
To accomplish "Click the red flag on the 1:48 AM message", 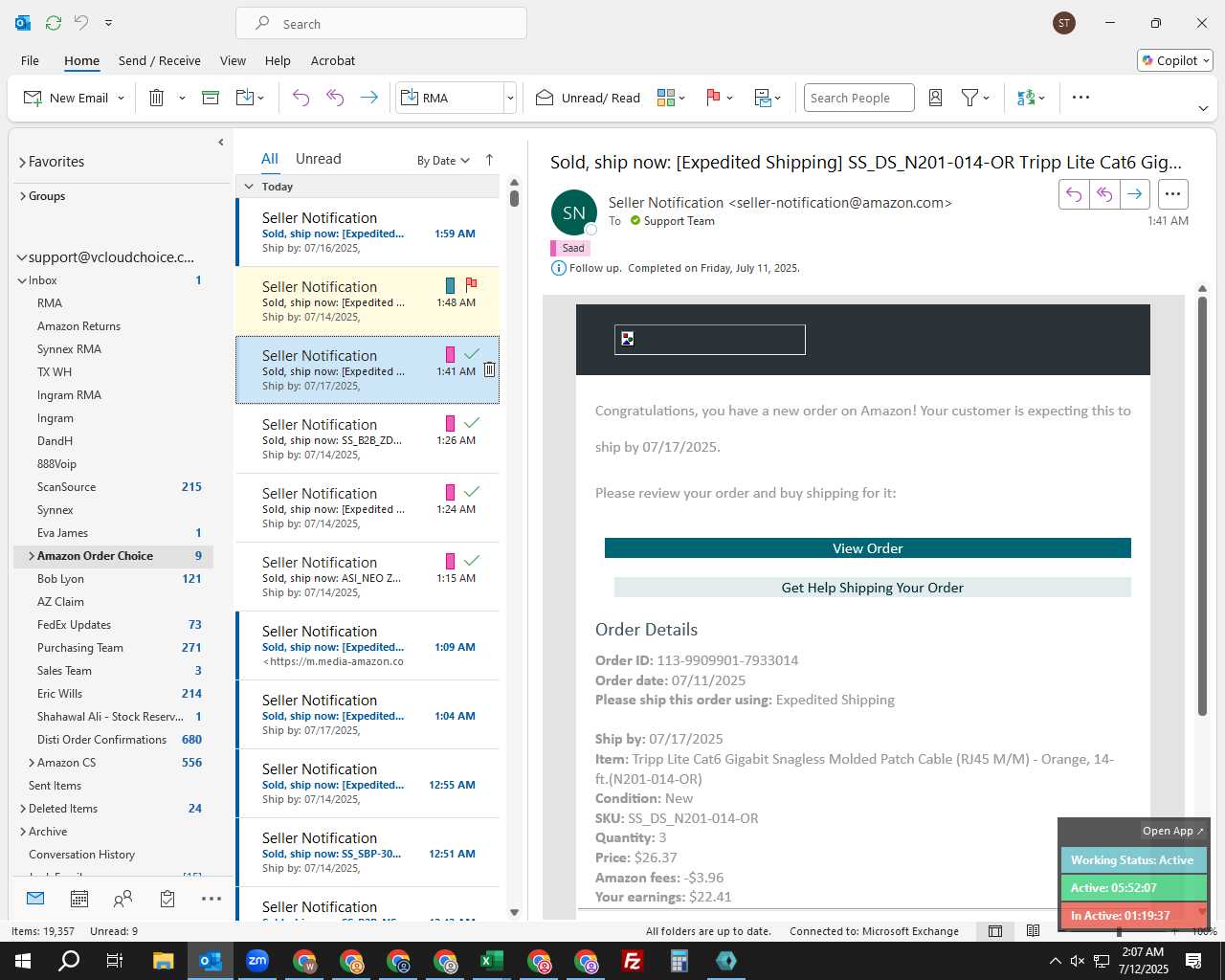I will tap(471, 284).
